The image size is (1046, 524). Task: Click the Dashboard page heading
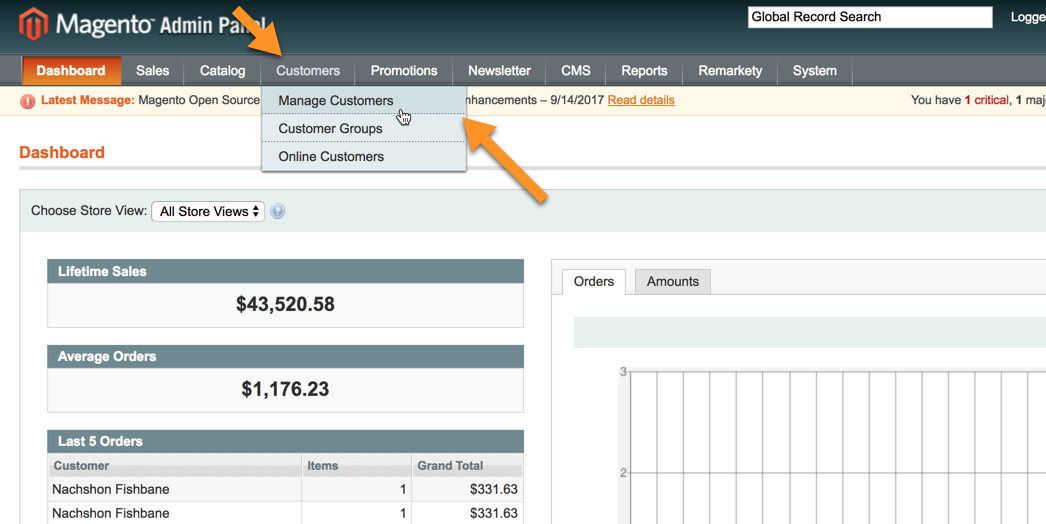(62, 152)
